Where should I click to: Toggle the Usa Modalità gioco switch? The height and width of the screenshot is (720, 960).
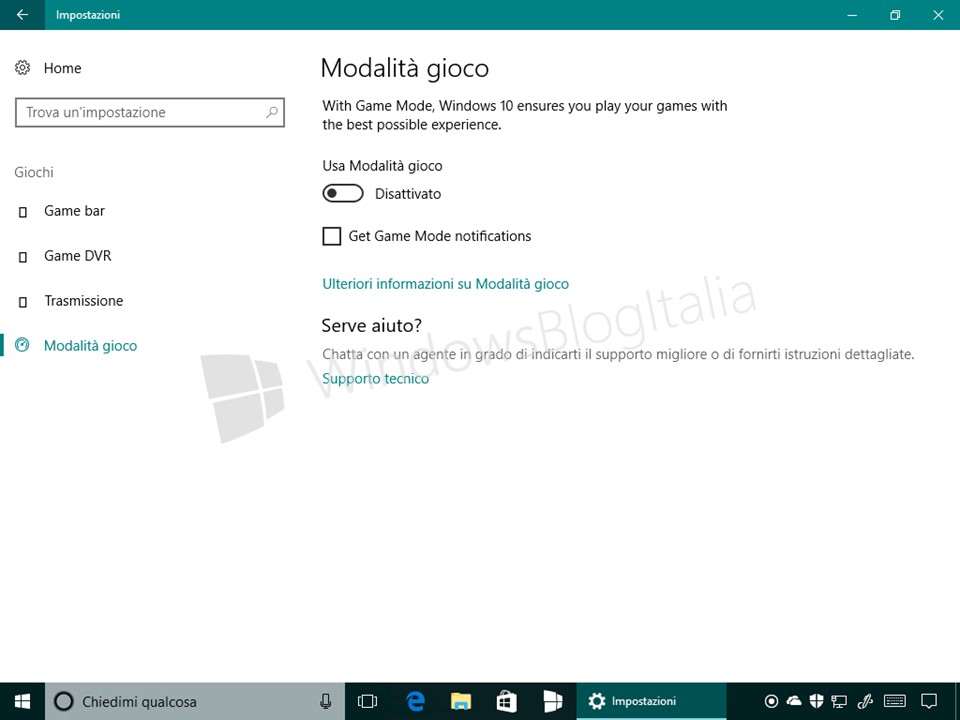(x=343, y=193)
